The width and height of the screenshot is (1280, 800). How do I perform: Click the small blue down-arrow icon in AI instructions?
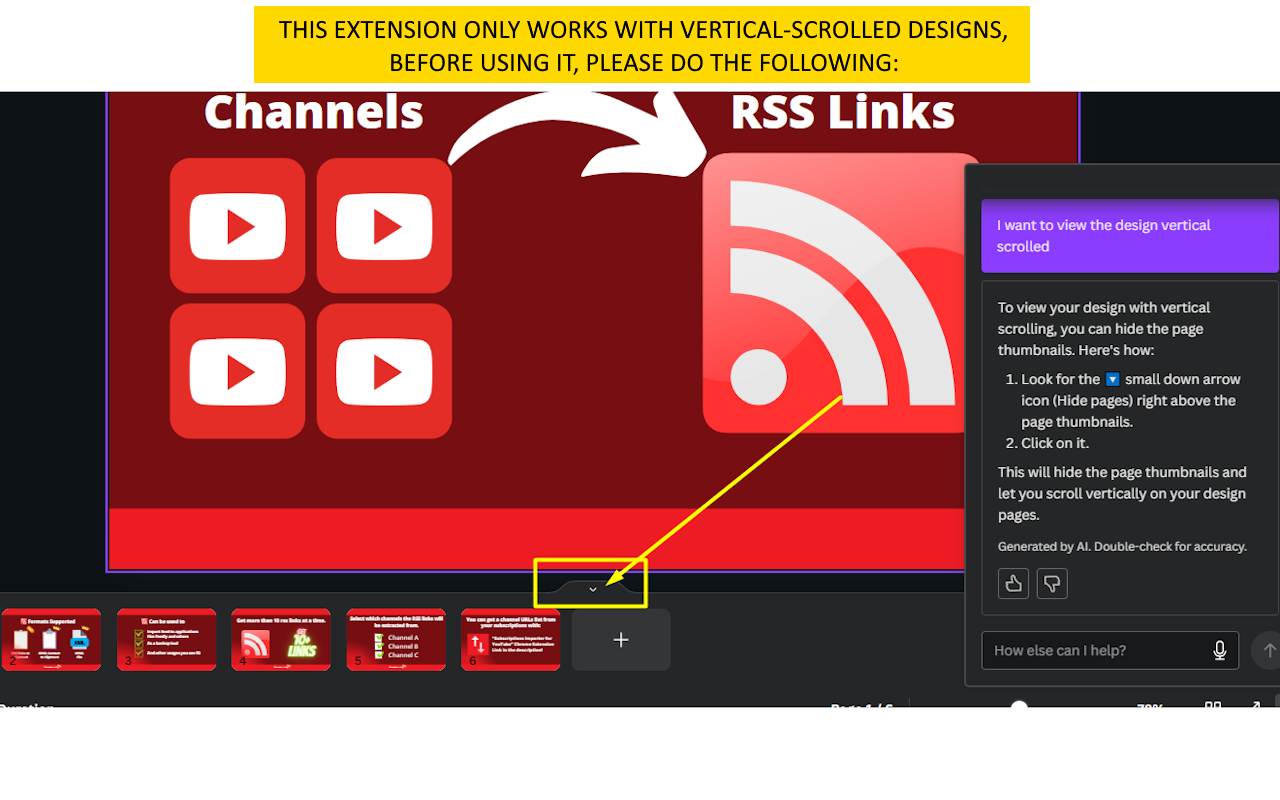(x=1110, y=379)
